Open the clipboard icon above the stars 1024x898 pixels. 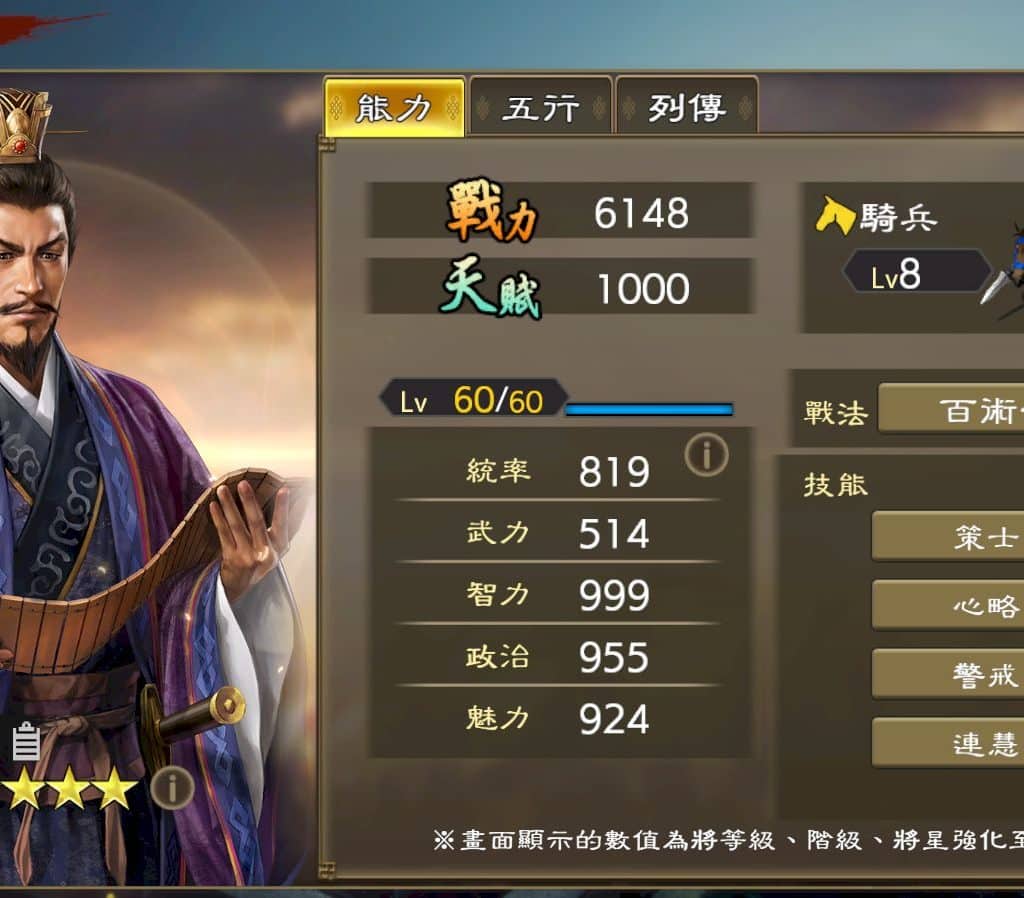coord(26,741)
